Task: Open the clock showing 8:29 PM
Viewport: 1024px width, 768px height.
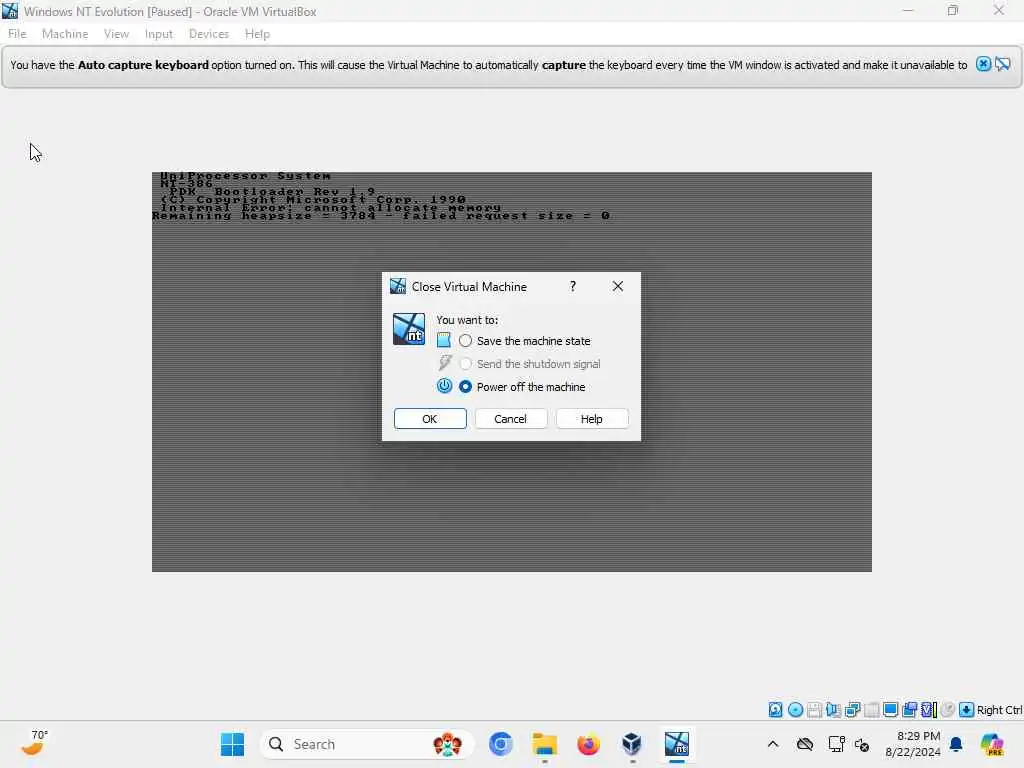Action: click(x=912, y=744)
